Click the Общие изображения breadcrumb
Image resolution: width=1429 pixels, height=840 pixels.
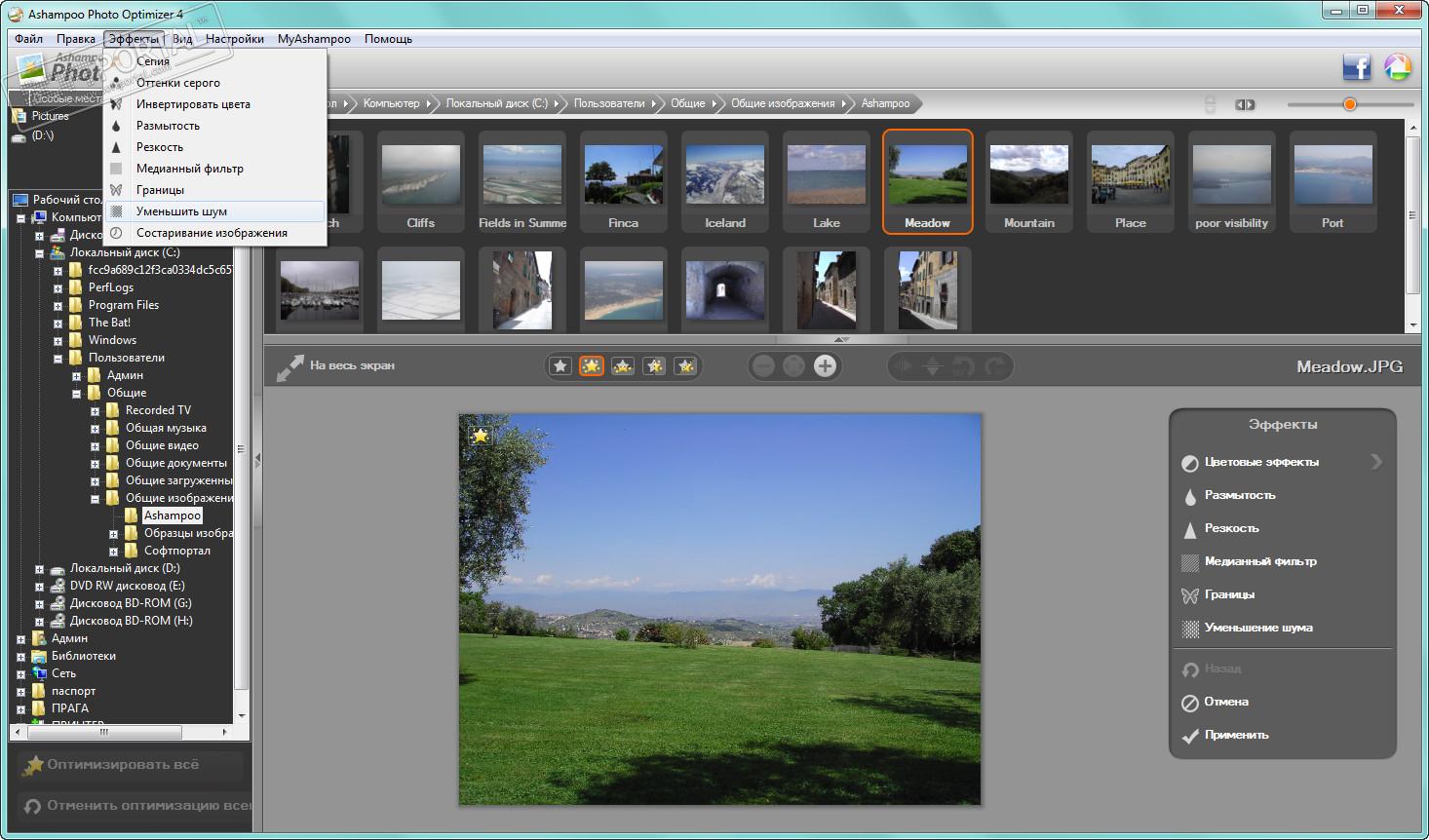pos(783,103)
